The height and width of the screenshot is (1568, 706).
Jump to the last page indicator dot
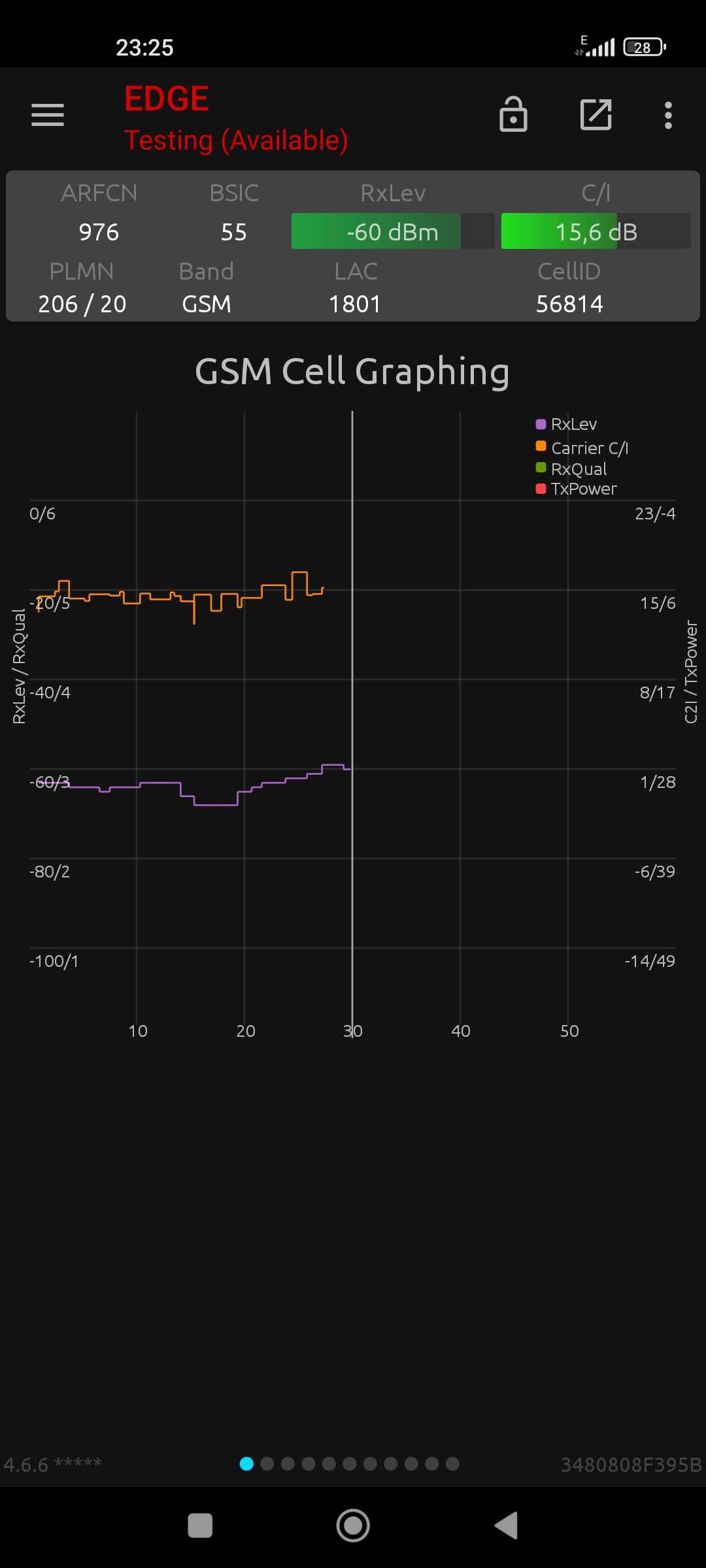tap(452, 1463)
